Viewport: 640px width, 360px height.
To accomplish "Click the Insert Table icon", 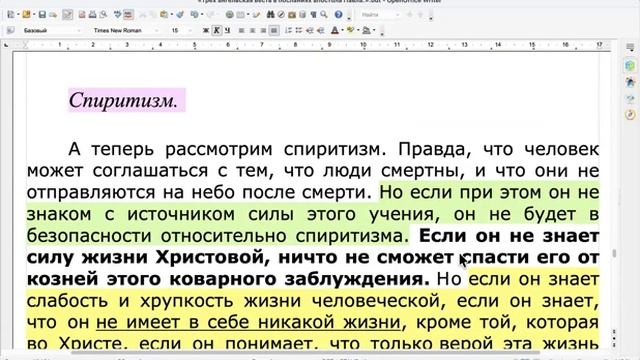I will point(241,15).
